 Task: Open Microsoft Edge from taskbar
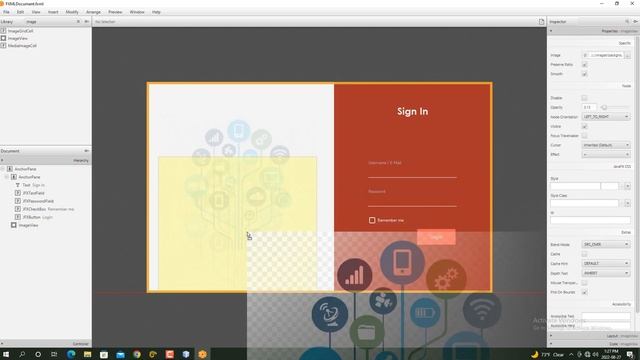(x=71, y=354)
